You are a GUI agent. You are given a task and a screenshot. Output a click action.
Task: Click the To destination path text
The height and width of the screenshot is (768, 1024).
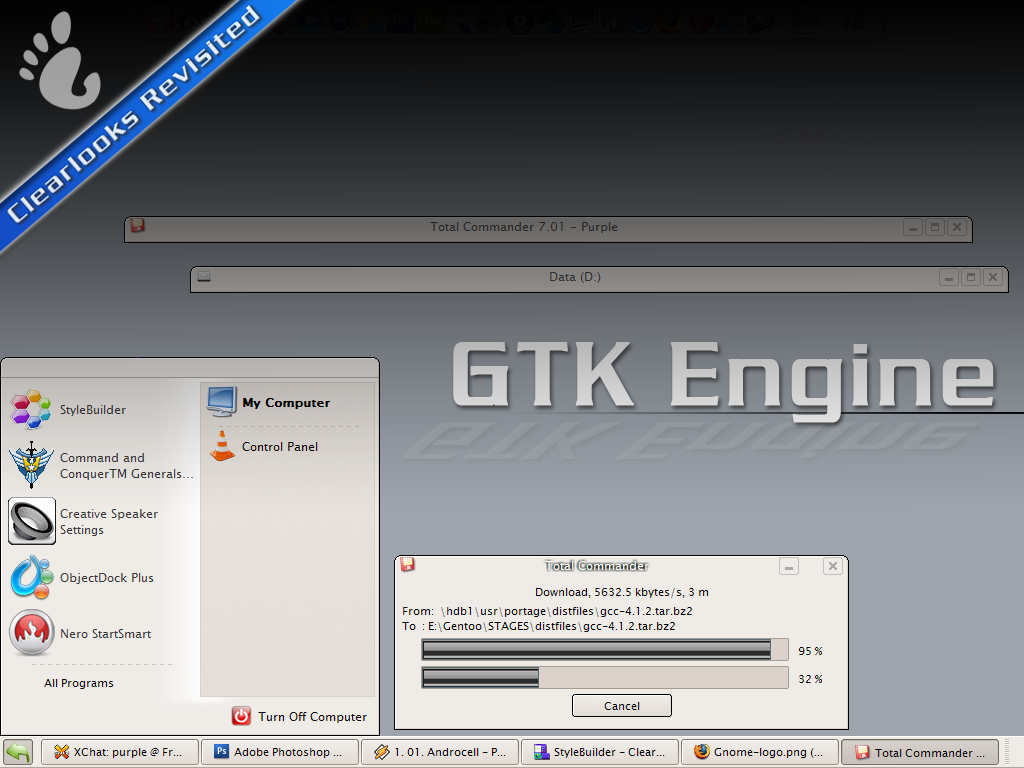click(539, 626)
